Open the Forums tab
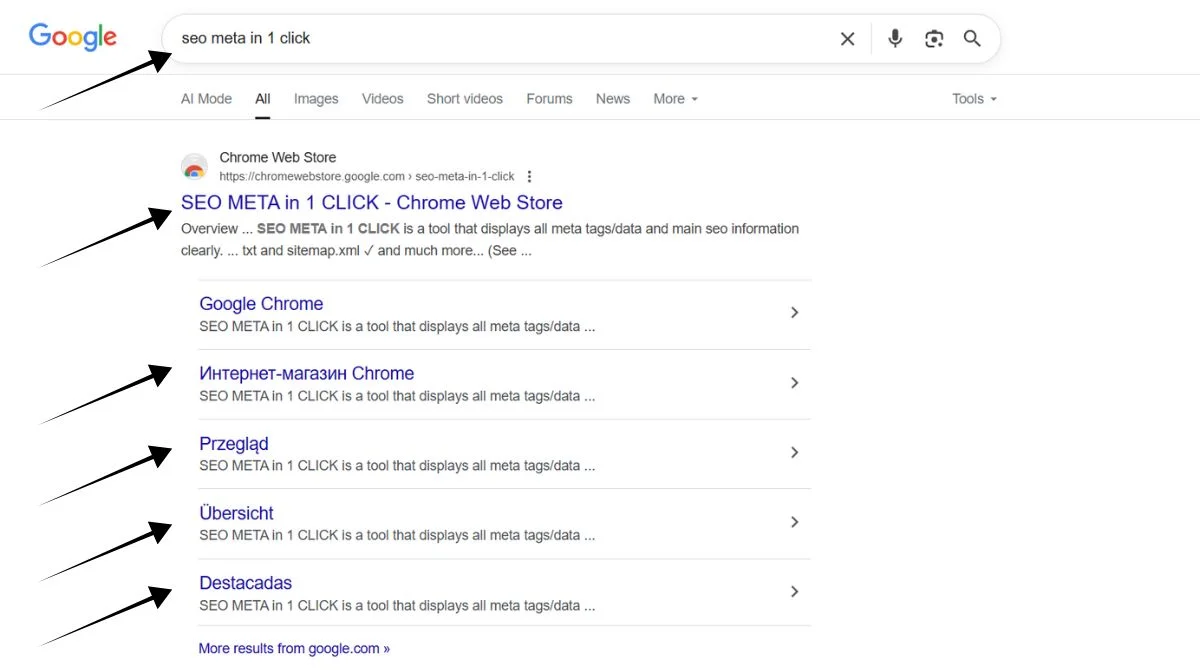 [x=549, y=99]
